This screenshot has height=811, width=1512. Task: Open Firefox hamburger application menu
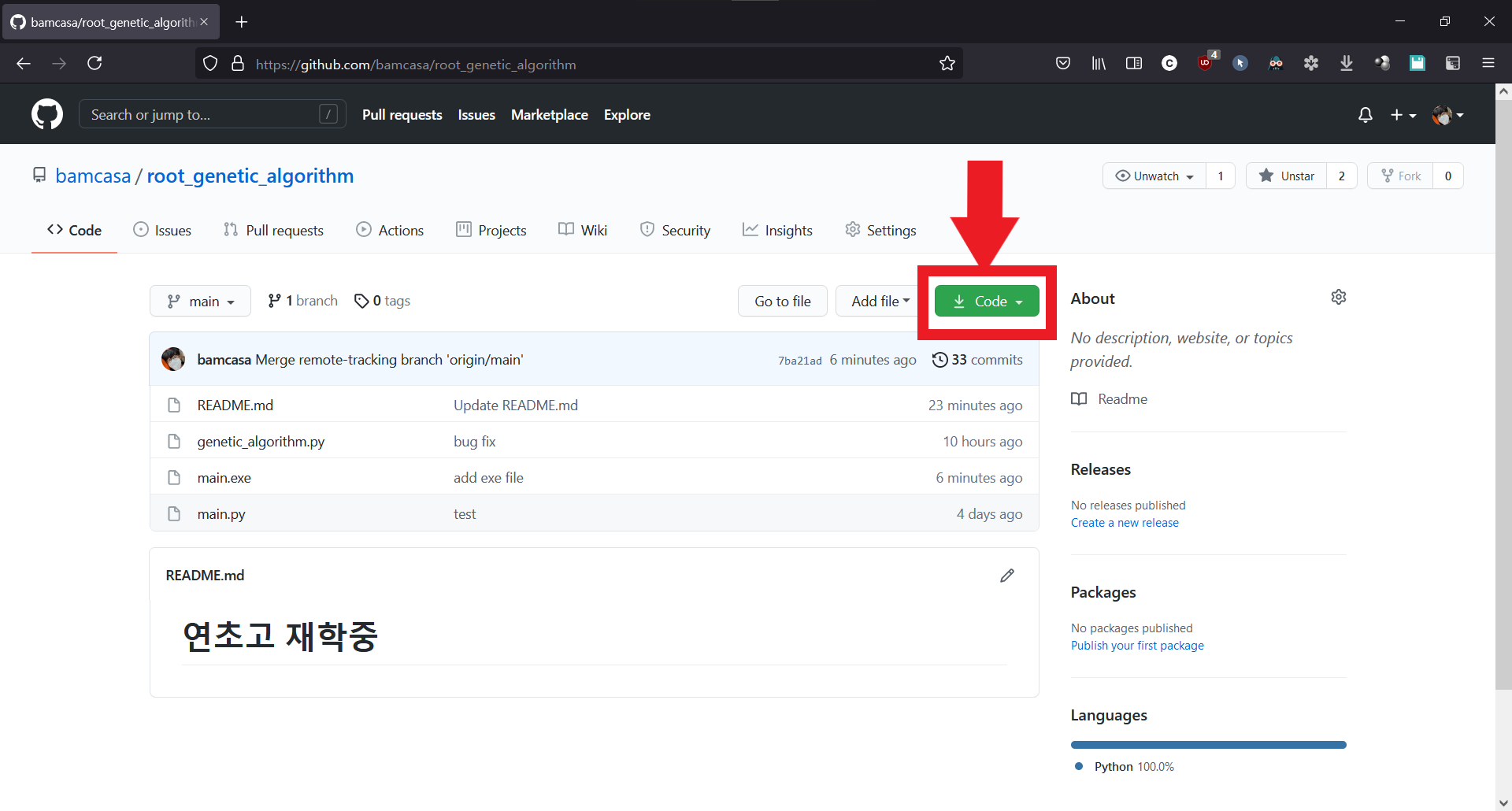(x=1488, y=63)
